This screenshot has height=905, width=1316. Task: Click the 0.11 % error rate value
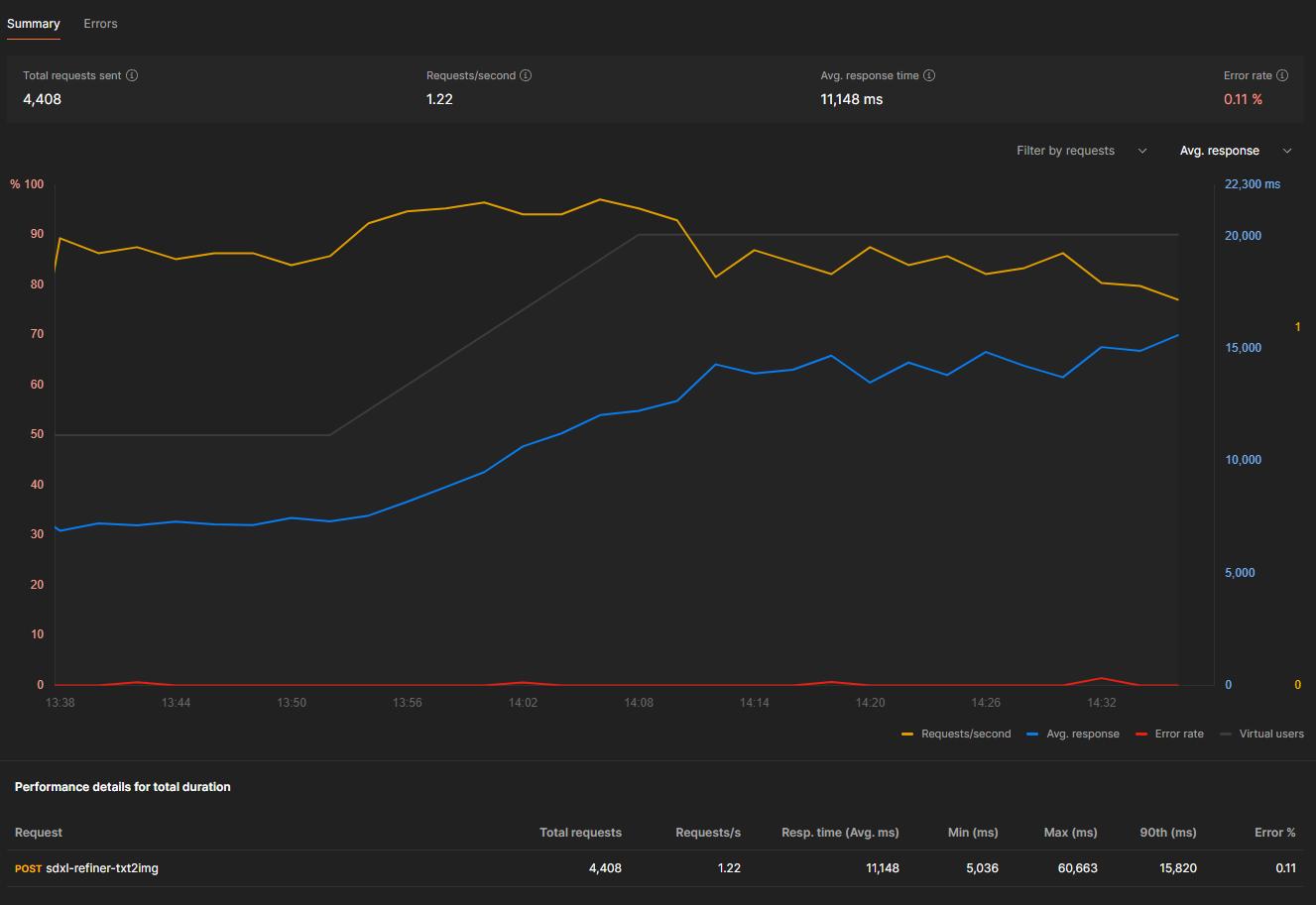tap(1243, 99)
